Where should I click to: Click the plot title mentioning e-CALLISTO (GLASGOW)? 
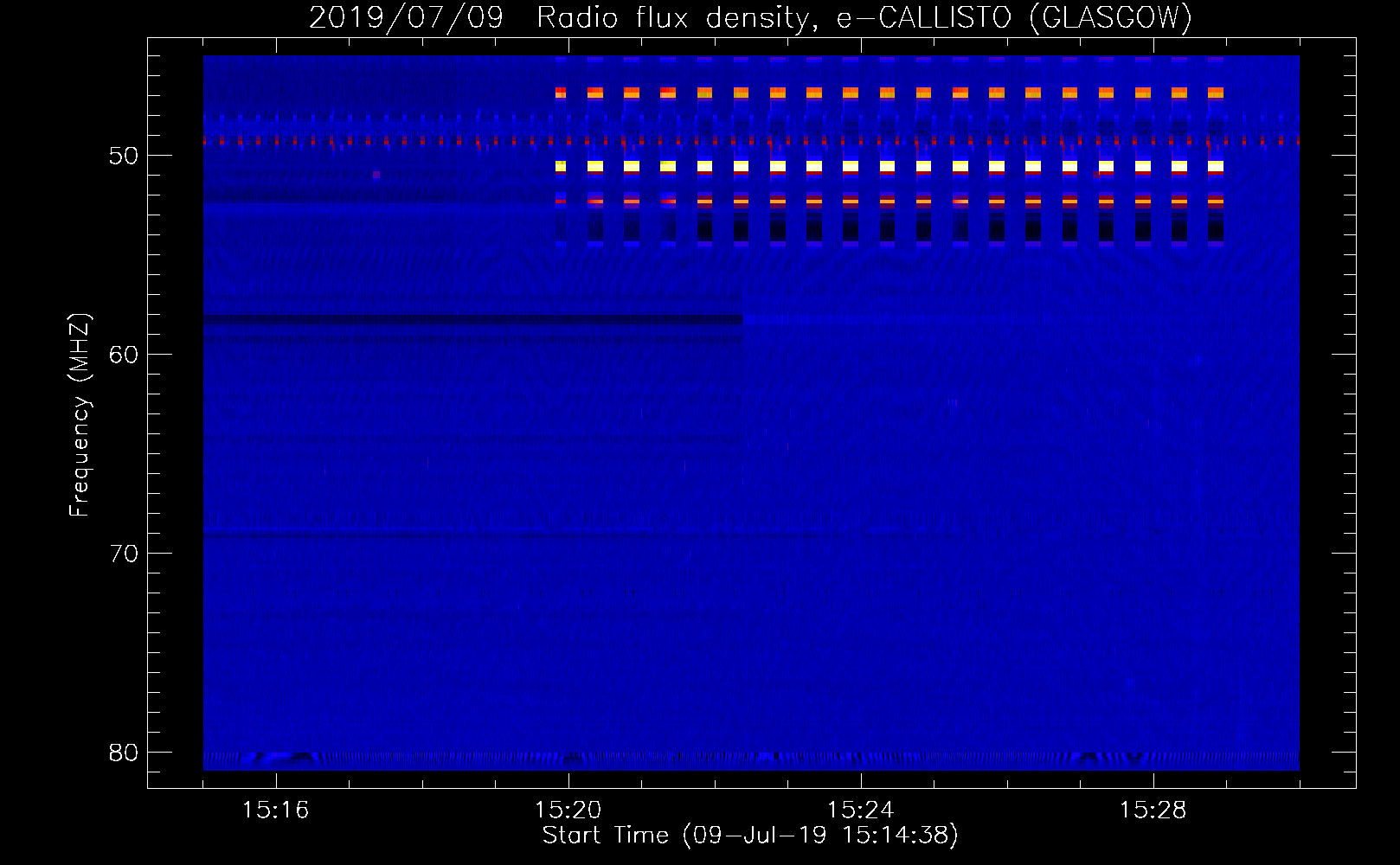pos(750,17)
